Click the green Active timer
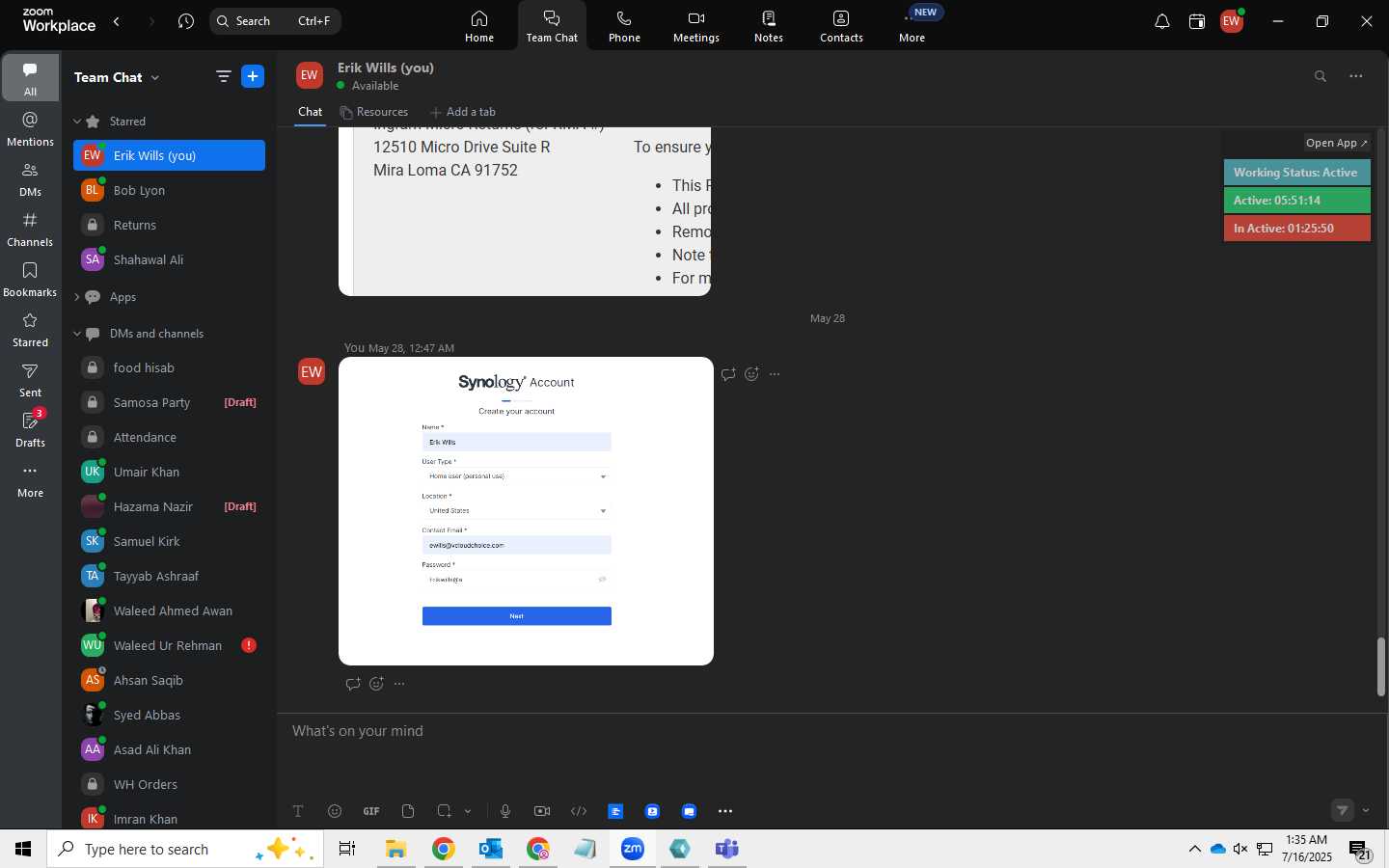This screenshot has height=868, width=1389. click(x=1296, y=201)
